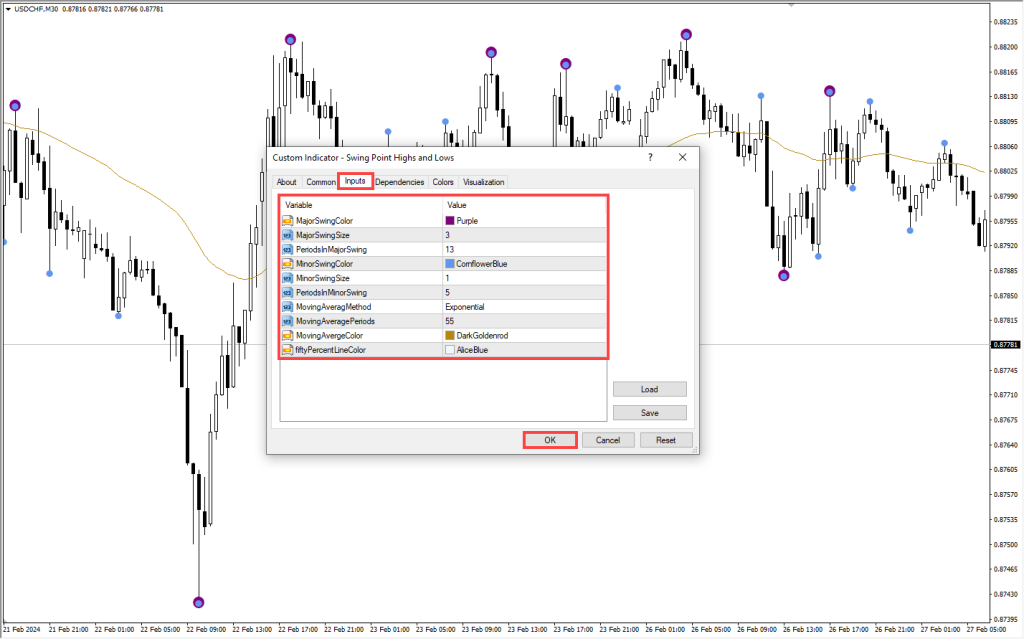Switch to the Common tab
The width and height of the screenshot is (1024, 639).
(x=321, y=182)
